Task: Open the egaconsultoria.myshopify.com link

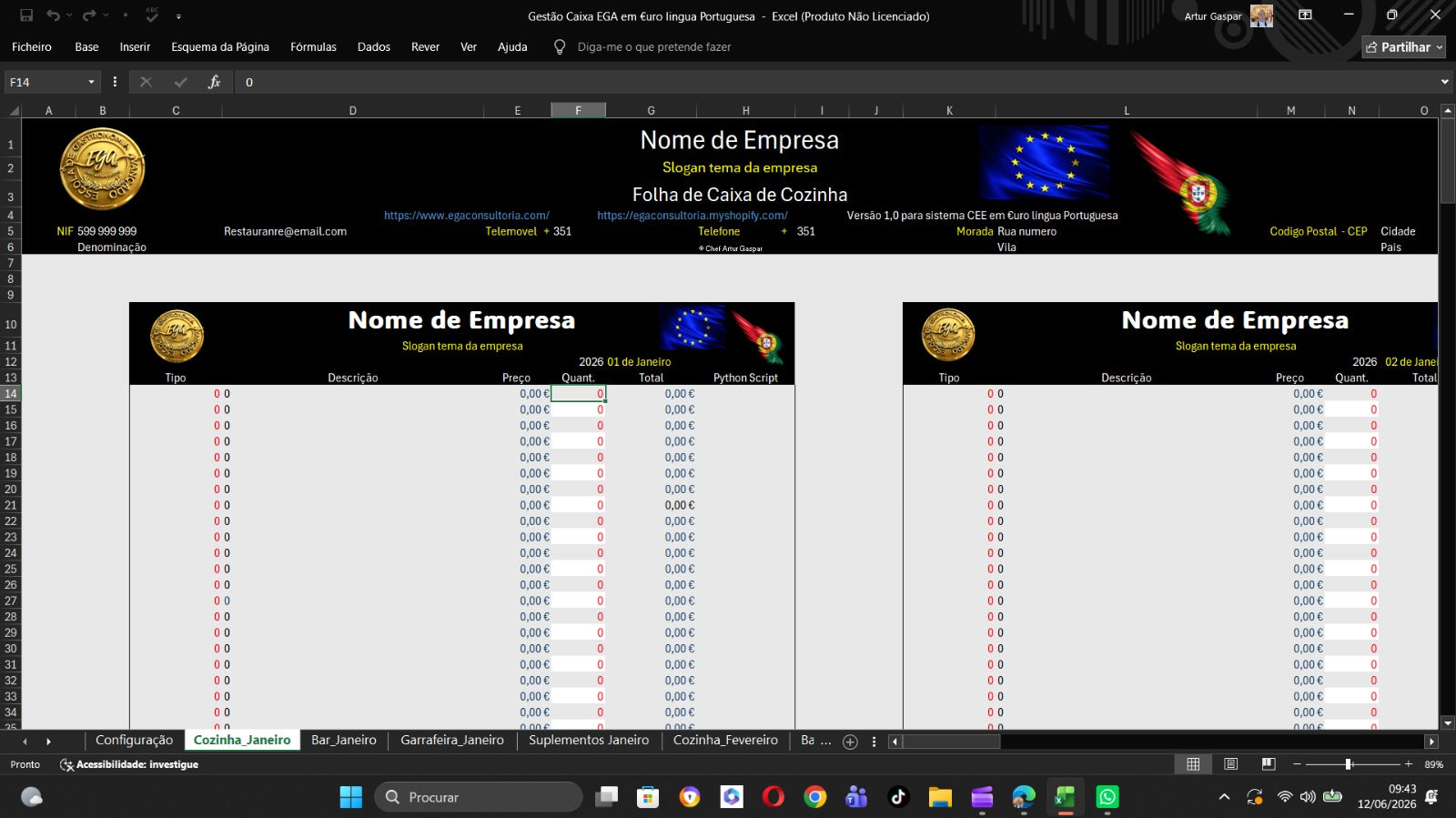Action: point(693,216)
